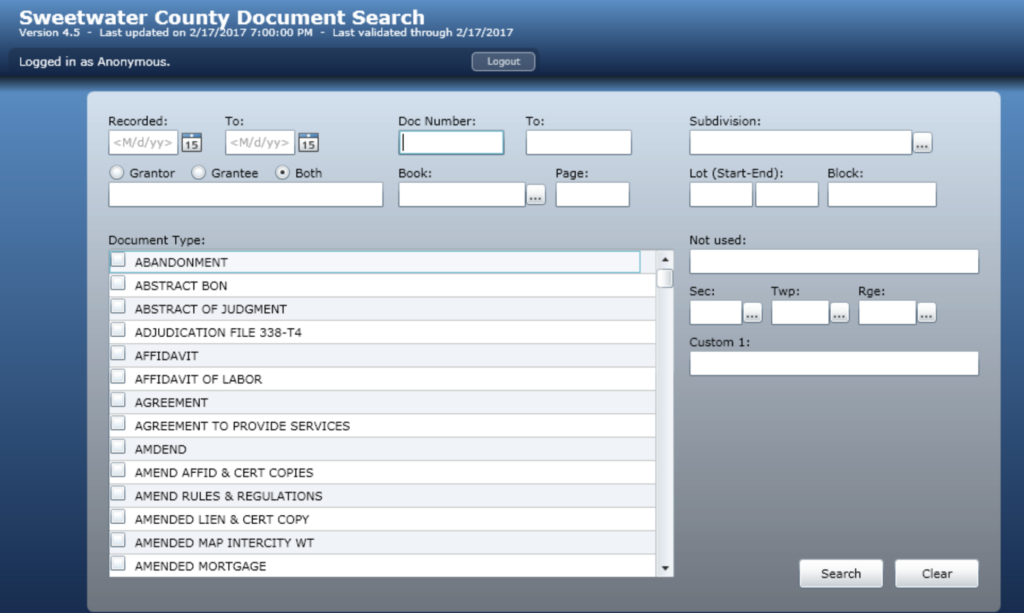Open the calendar picker for the To date
Screen dimensions: 1024x613
pos(309,142)
